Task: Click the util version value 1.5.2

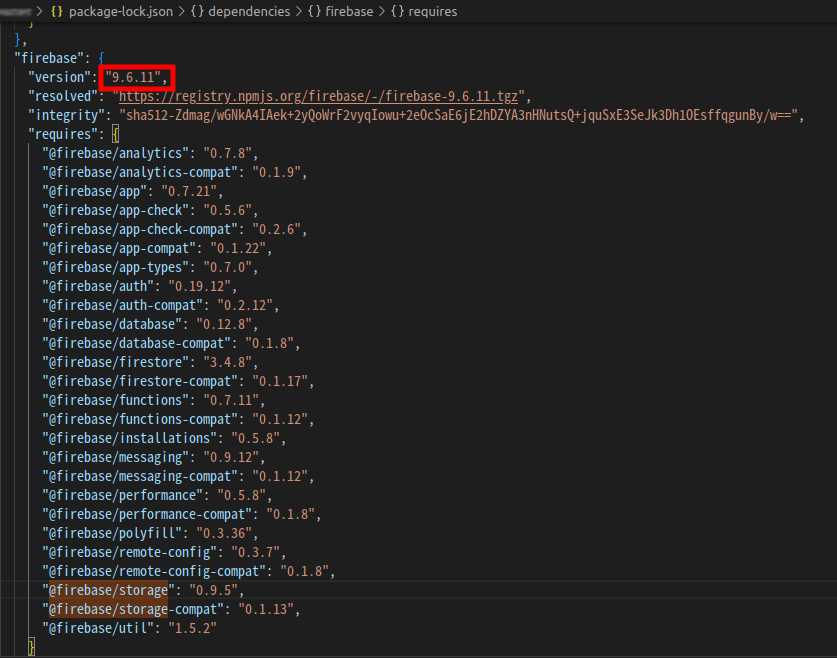Action: (193, 629)
